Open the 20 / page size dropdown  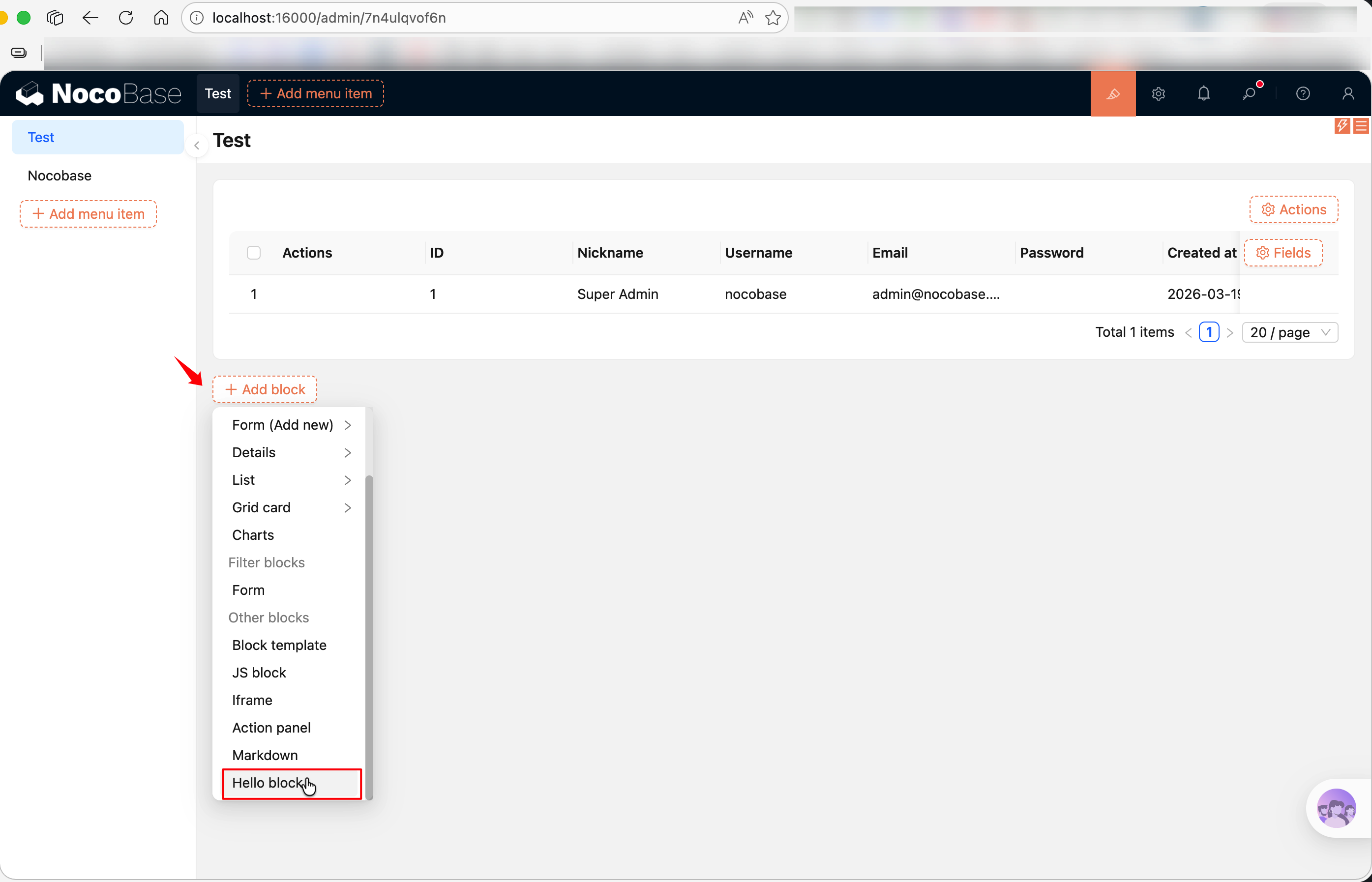coord(1289,332)
